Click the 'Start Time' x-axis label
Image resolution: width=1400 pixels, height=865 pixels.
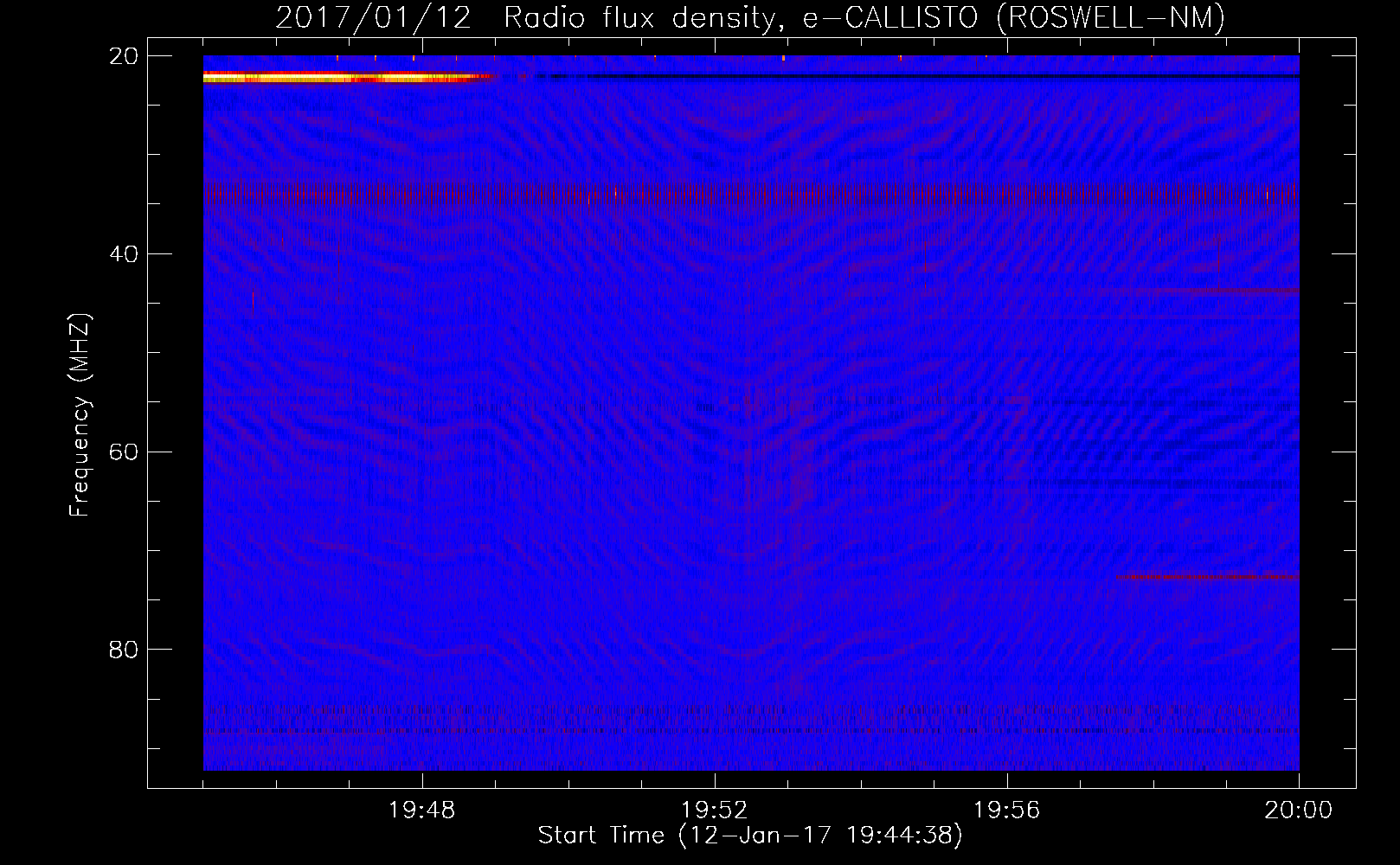(x=750, y=836)
